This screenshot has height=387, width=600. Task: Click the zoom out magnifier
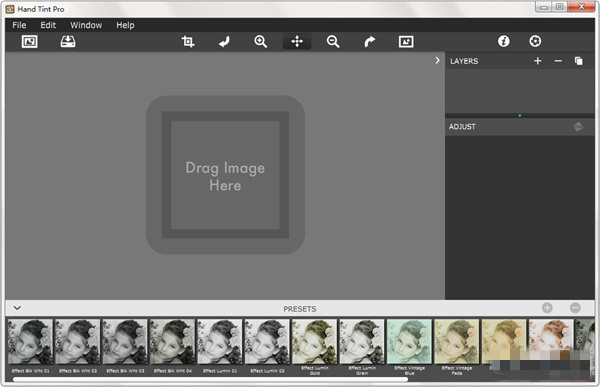point(333,41)
